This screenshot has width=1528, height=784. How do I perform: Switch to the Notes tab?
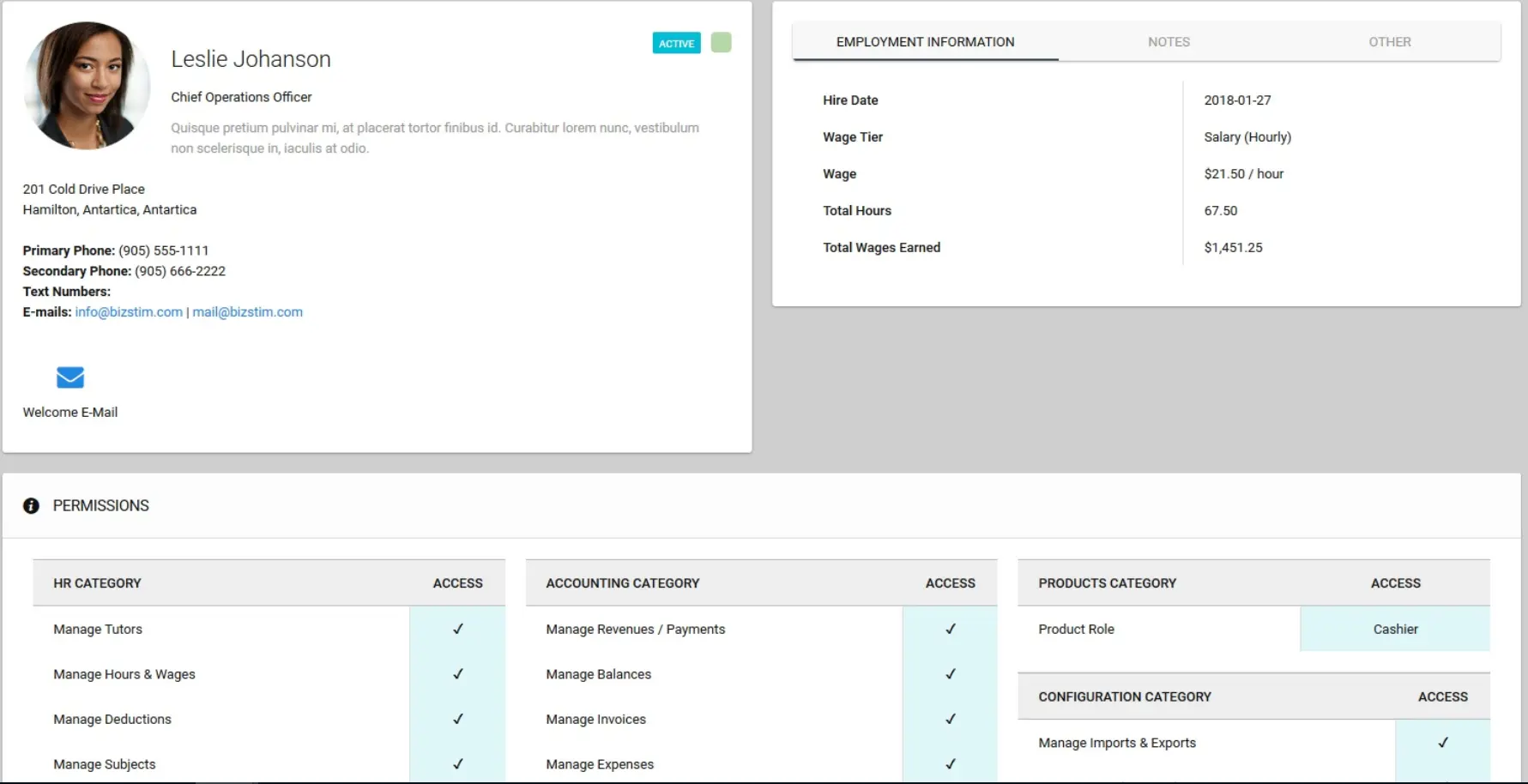[x=1169, y=42]
